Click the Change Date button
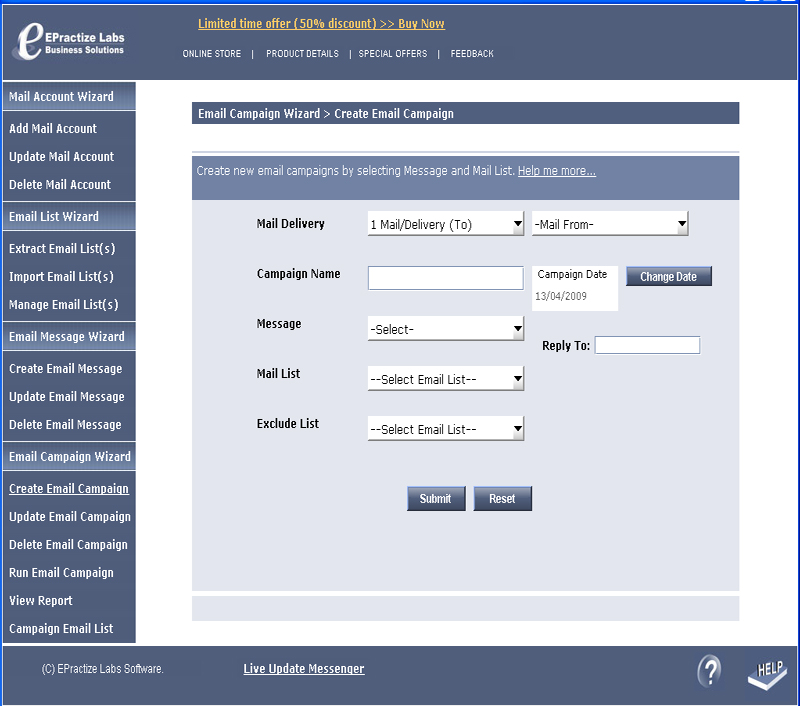800x706 pixels. point(668,276)
